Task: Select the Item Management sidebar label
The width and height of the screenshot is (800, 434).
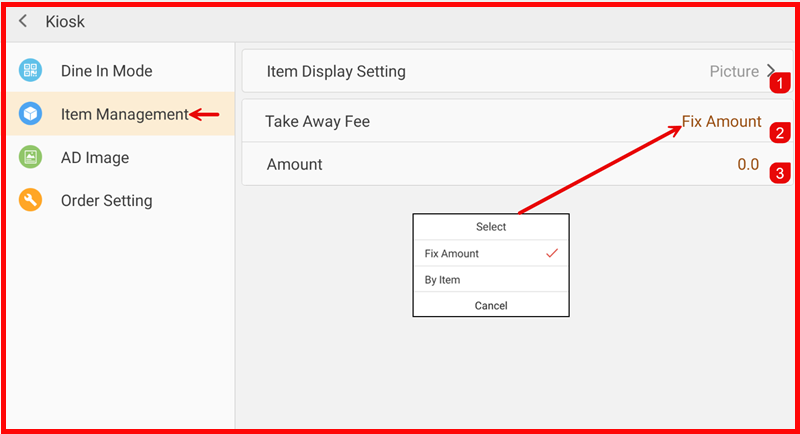Action: click(124, 114)
